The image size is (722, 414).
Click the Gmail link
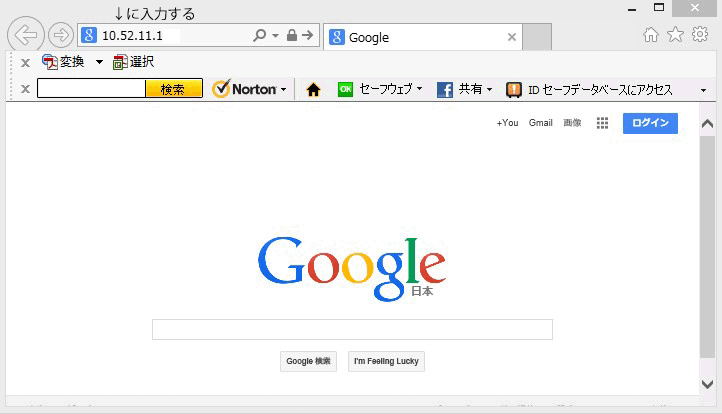click(x=540, y=123)
